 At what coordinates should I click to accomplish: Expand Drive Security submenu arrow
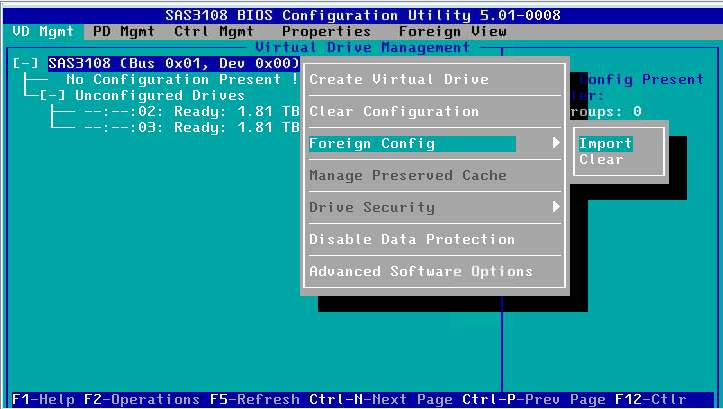(556, 207)
